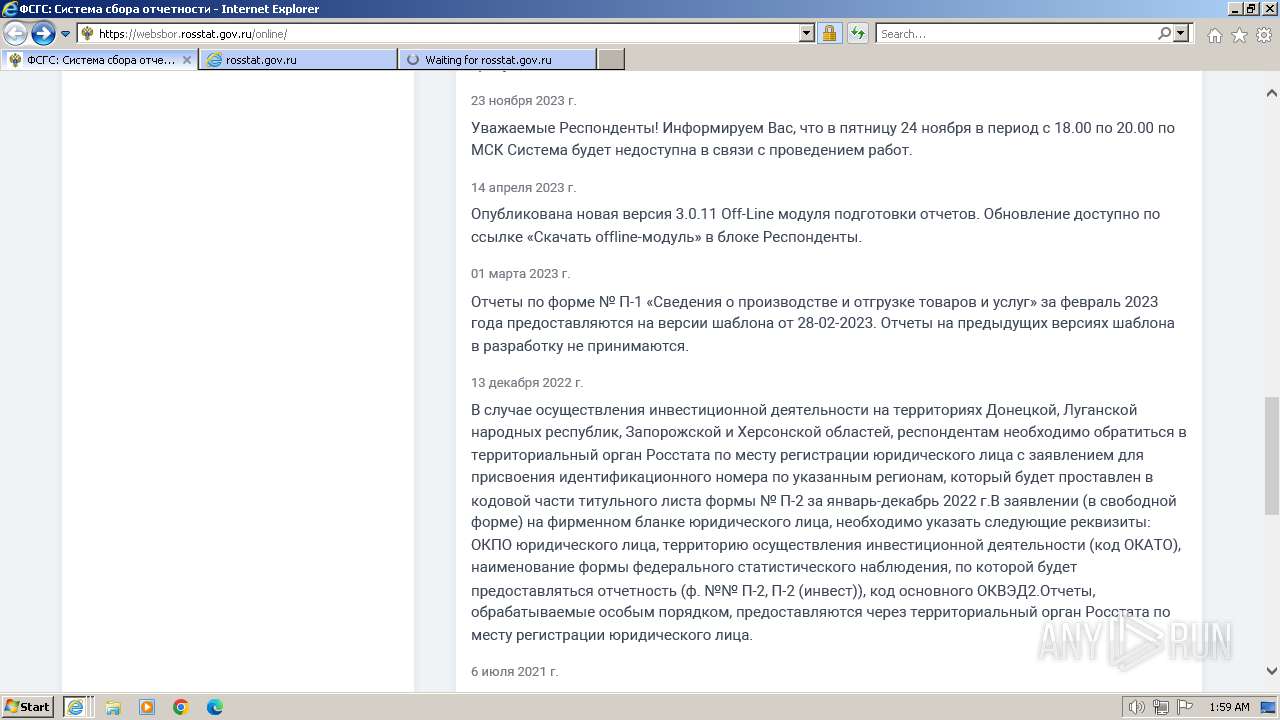Screen dimensions: 1280x720
Task: Click the magnifier search icon
Action: tap(1164, 34)
